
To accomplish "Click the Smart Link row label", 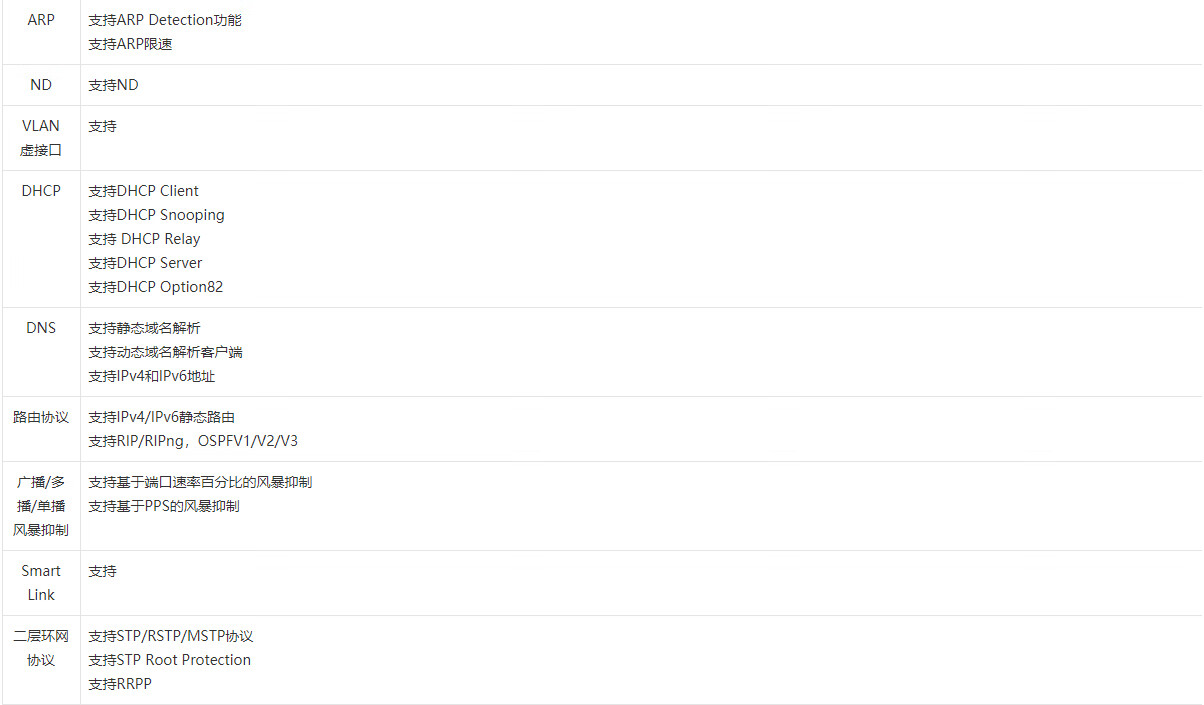I will point(41,583).
